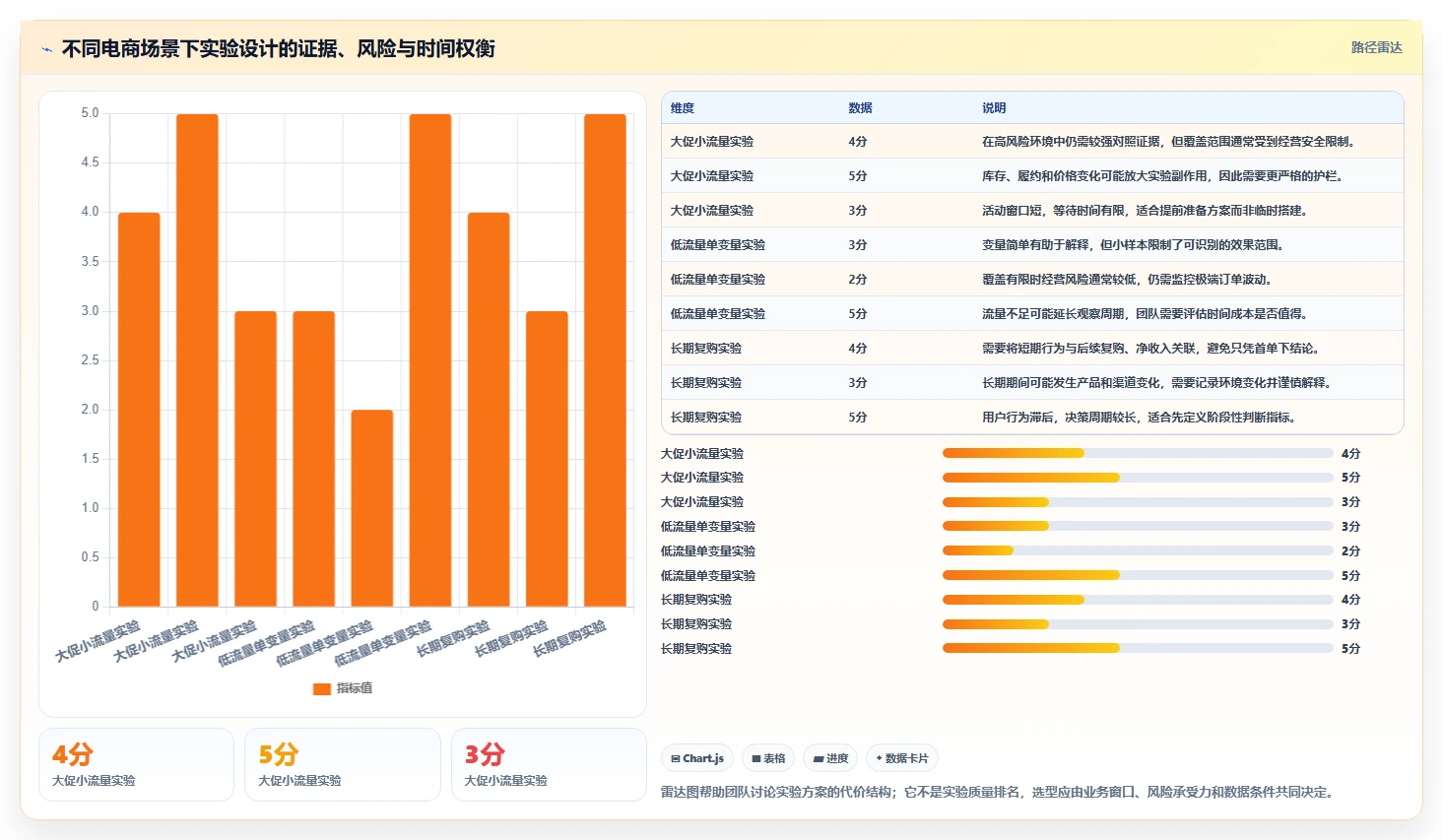
Task: Click the 低流量单变量实验 progress bar showing 5分
Action: point(1138,575)
